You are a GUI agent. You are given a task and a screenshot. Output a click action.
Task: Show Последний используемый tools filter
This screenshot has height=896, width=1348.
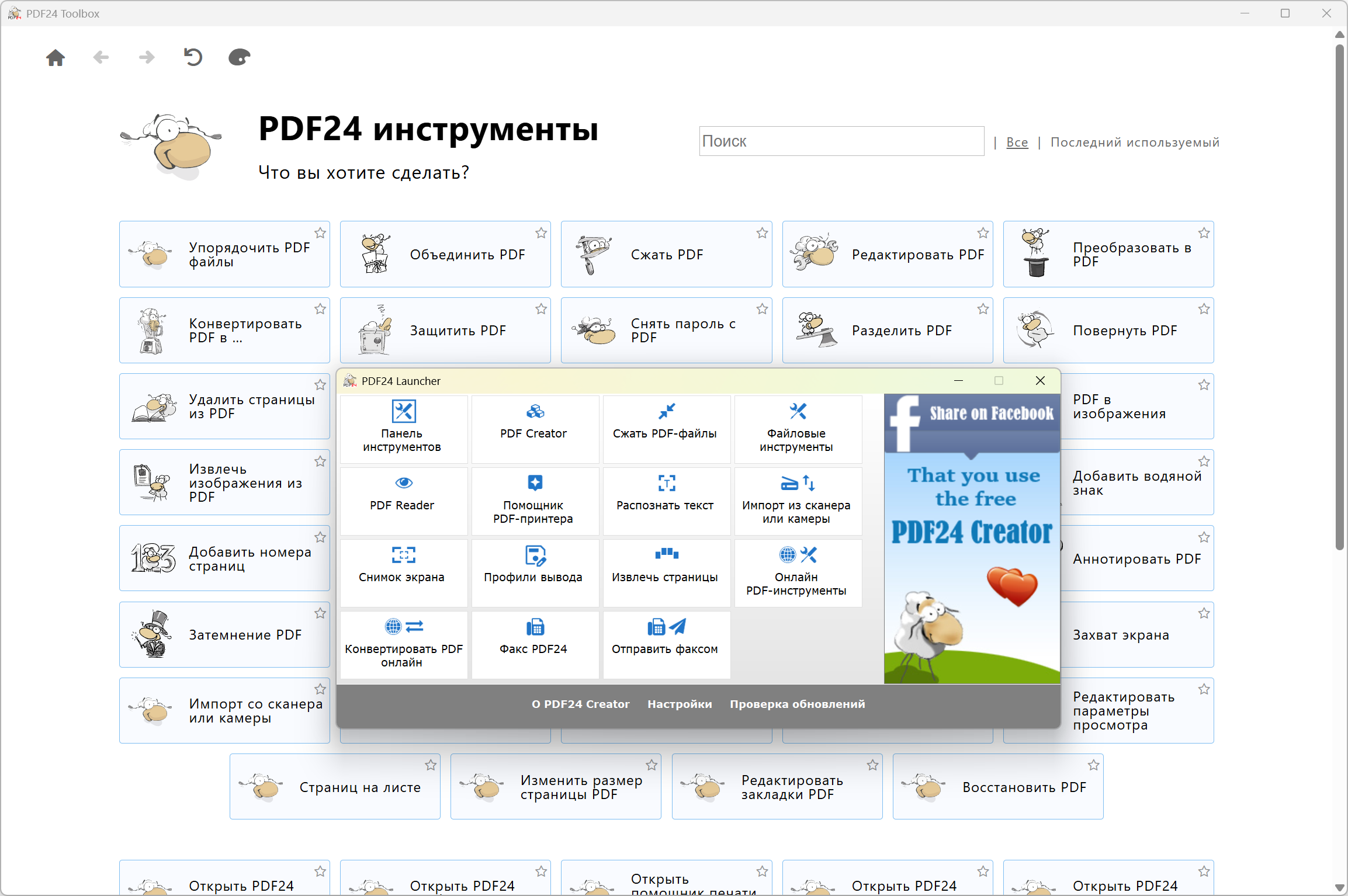1135,142
